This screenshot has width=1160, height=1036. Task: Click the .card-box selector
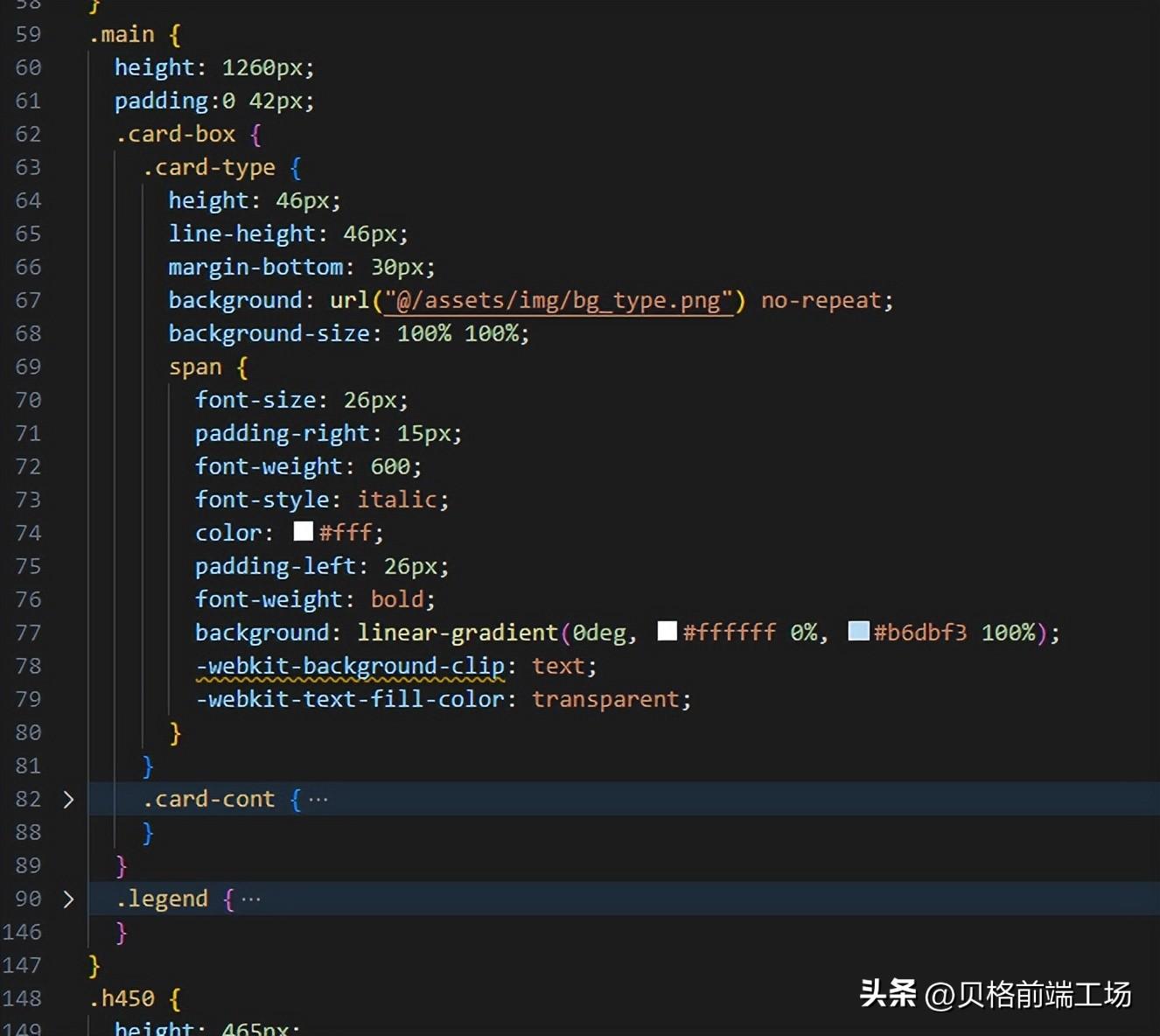(x=176, y=134)
